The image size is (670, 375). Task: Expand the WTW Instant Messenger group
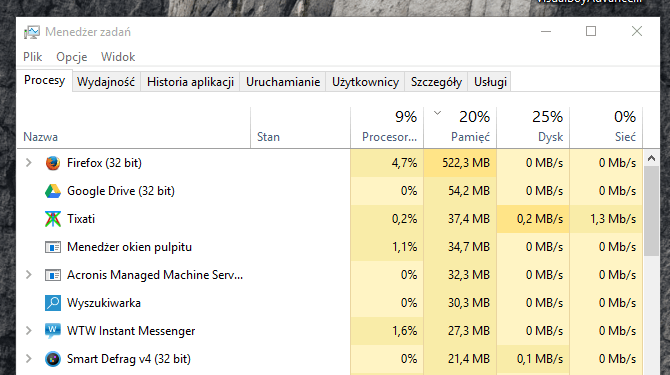[29, 331]
